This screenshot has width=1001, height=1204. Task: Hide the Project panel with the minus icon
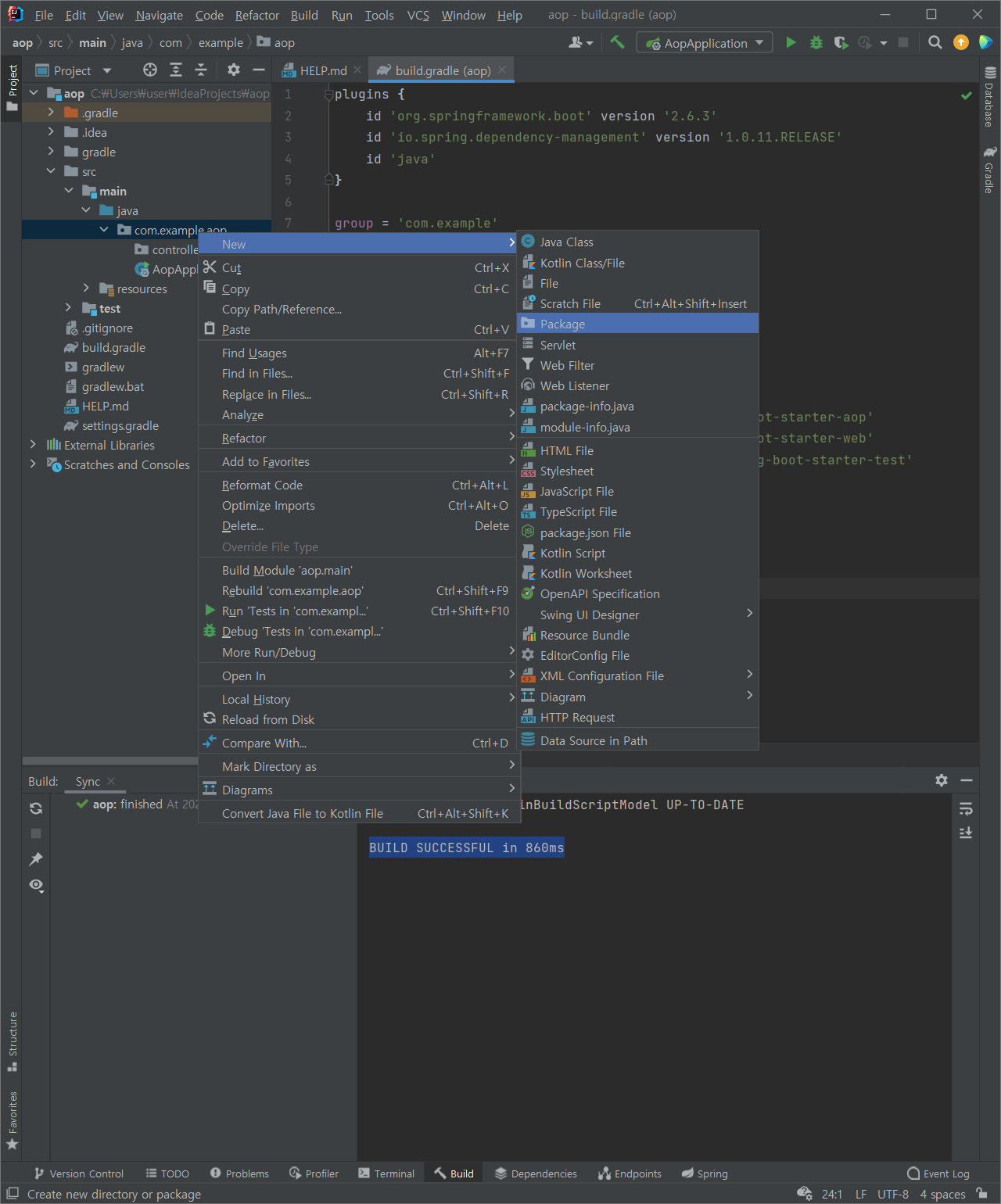(x=259, y=70)
